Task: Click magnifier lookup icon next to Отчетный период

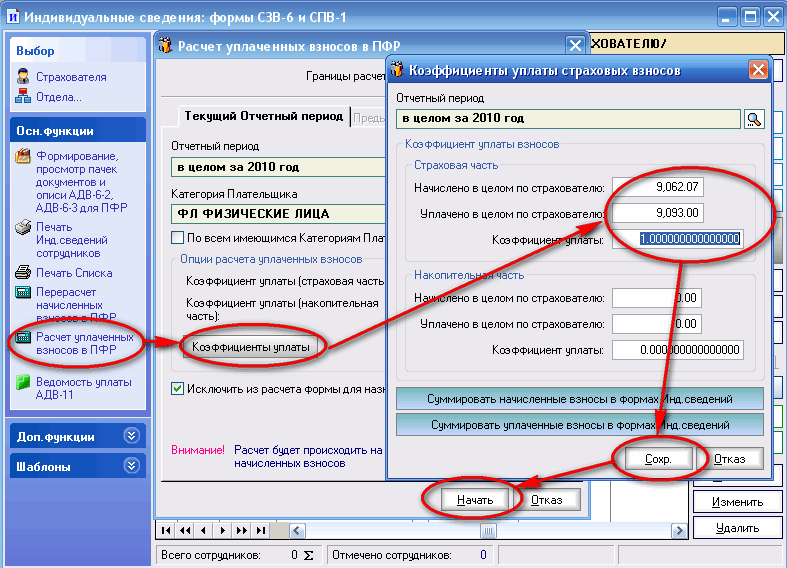Action: pyautogui.click(x=754, y=119)
